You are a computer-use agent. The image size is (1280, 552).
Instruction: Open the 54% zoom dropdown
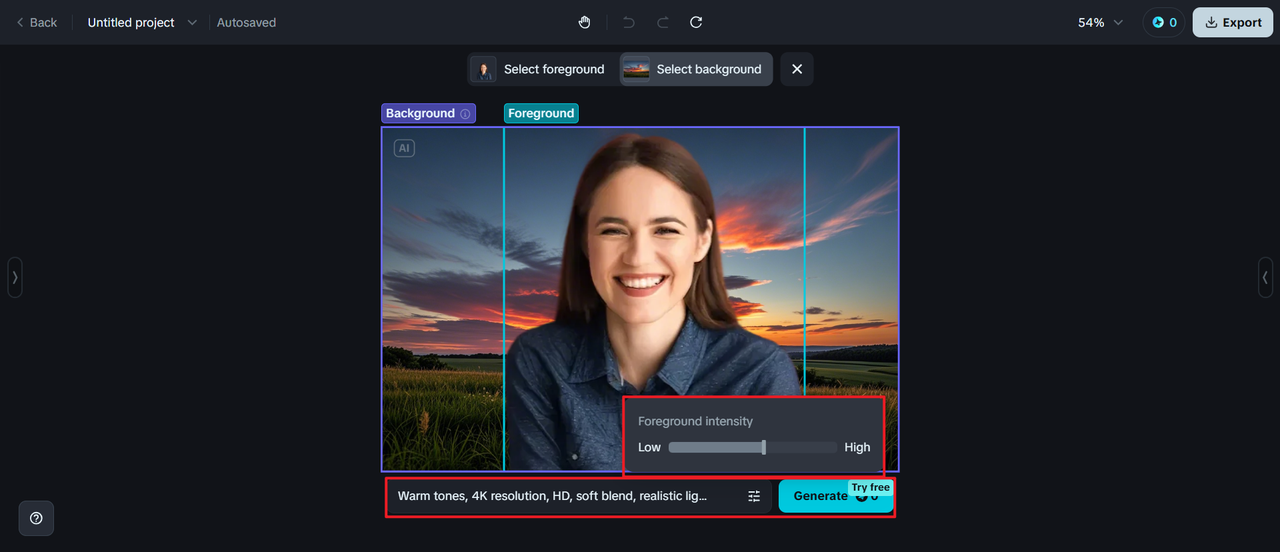(1100, 22)
